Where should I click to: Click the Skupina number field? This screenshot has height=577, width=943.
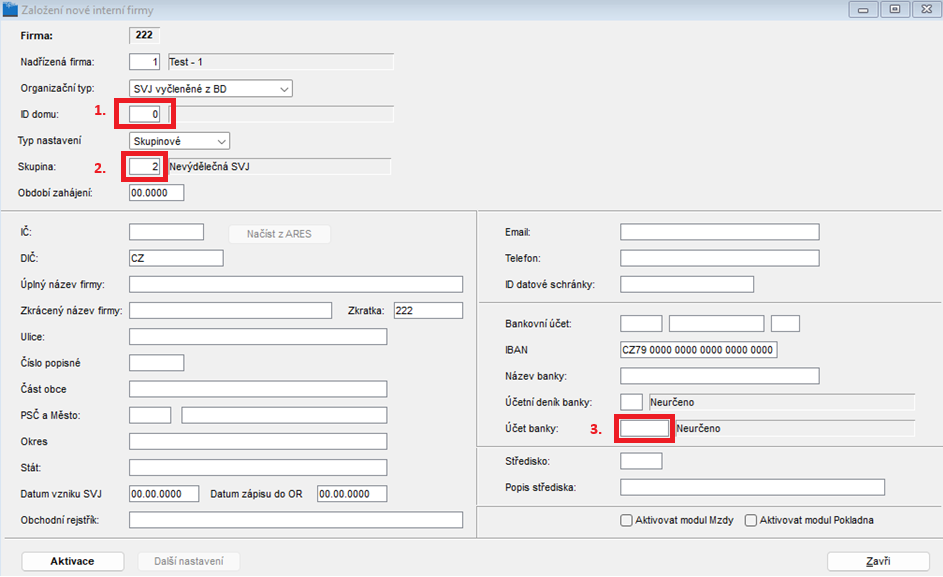(x=144, y=167)
